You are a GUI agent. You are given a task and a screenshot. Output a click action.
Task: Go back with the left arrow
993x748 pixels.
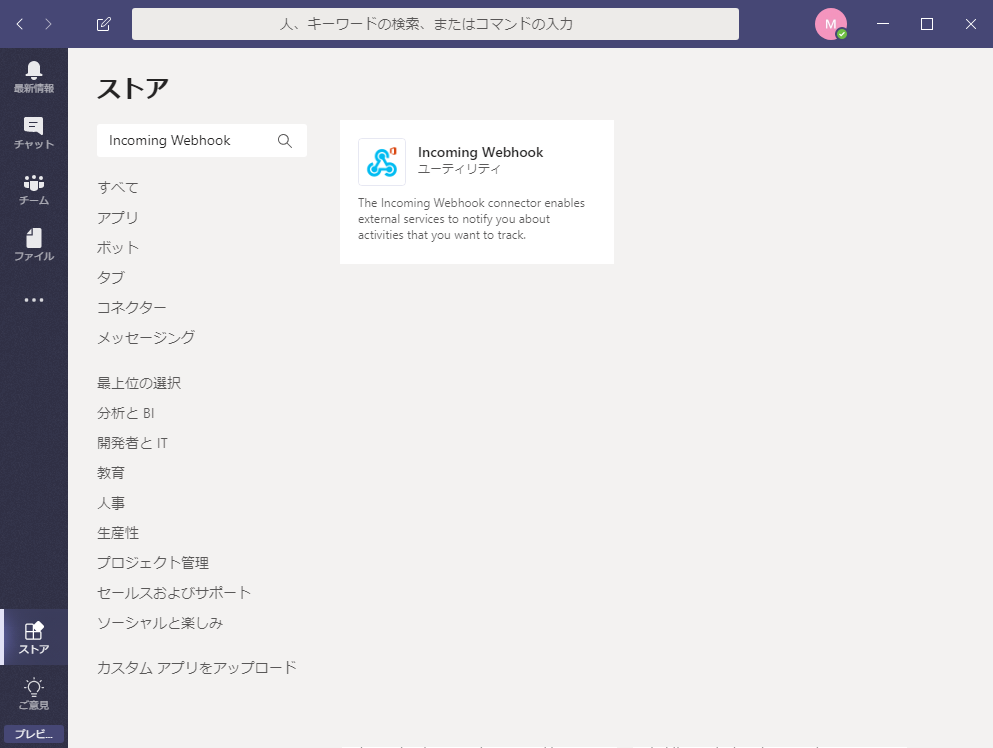tap(20, 24)
